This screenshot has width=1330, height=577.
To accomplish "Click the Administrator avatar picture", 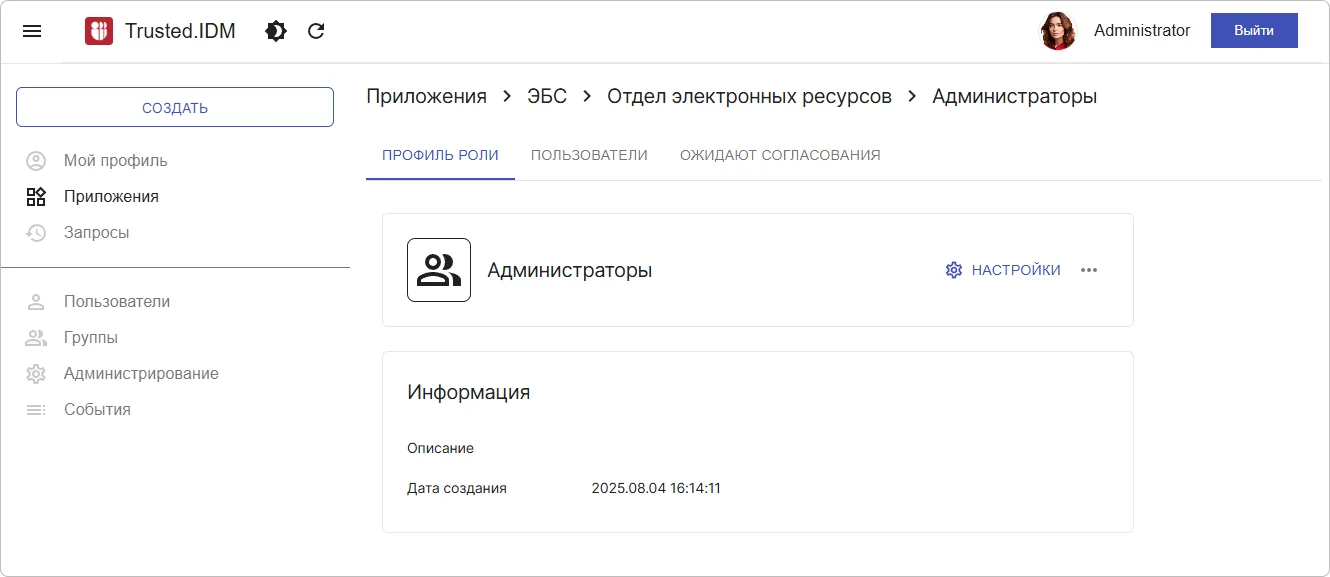I will point(1058,31).
